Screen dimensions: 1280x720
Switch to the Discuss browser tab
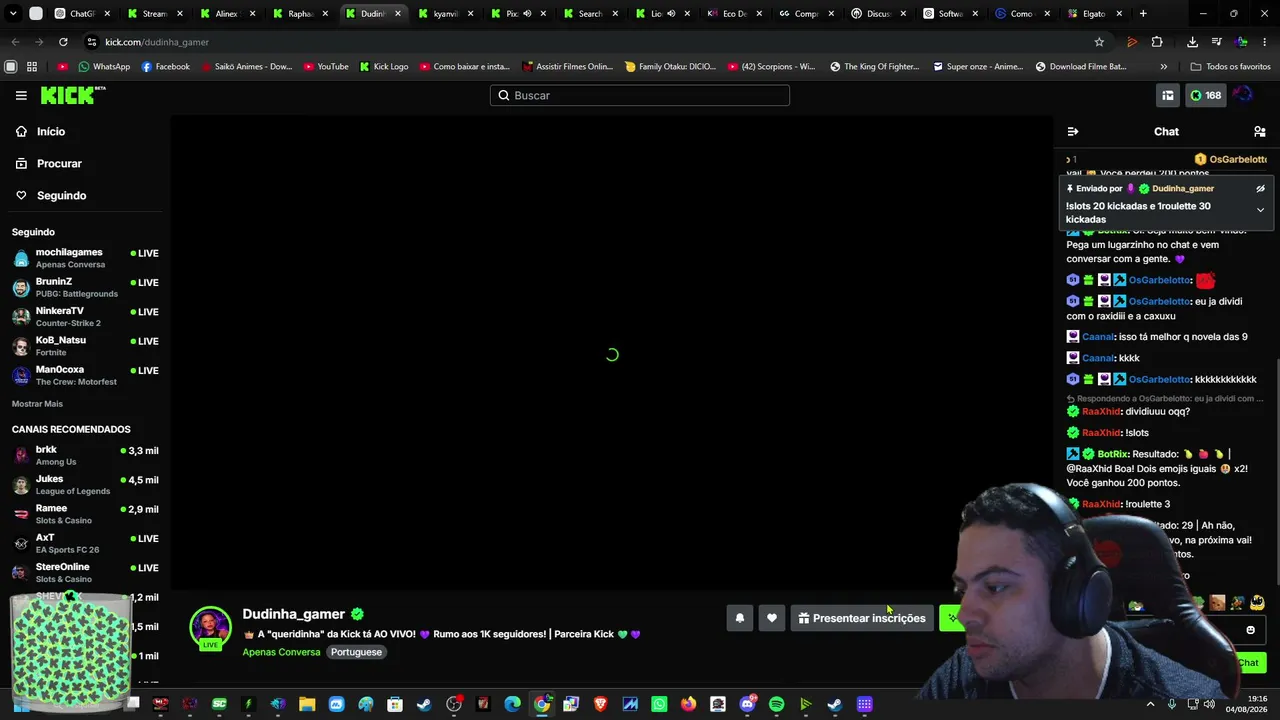pos(879,14)
